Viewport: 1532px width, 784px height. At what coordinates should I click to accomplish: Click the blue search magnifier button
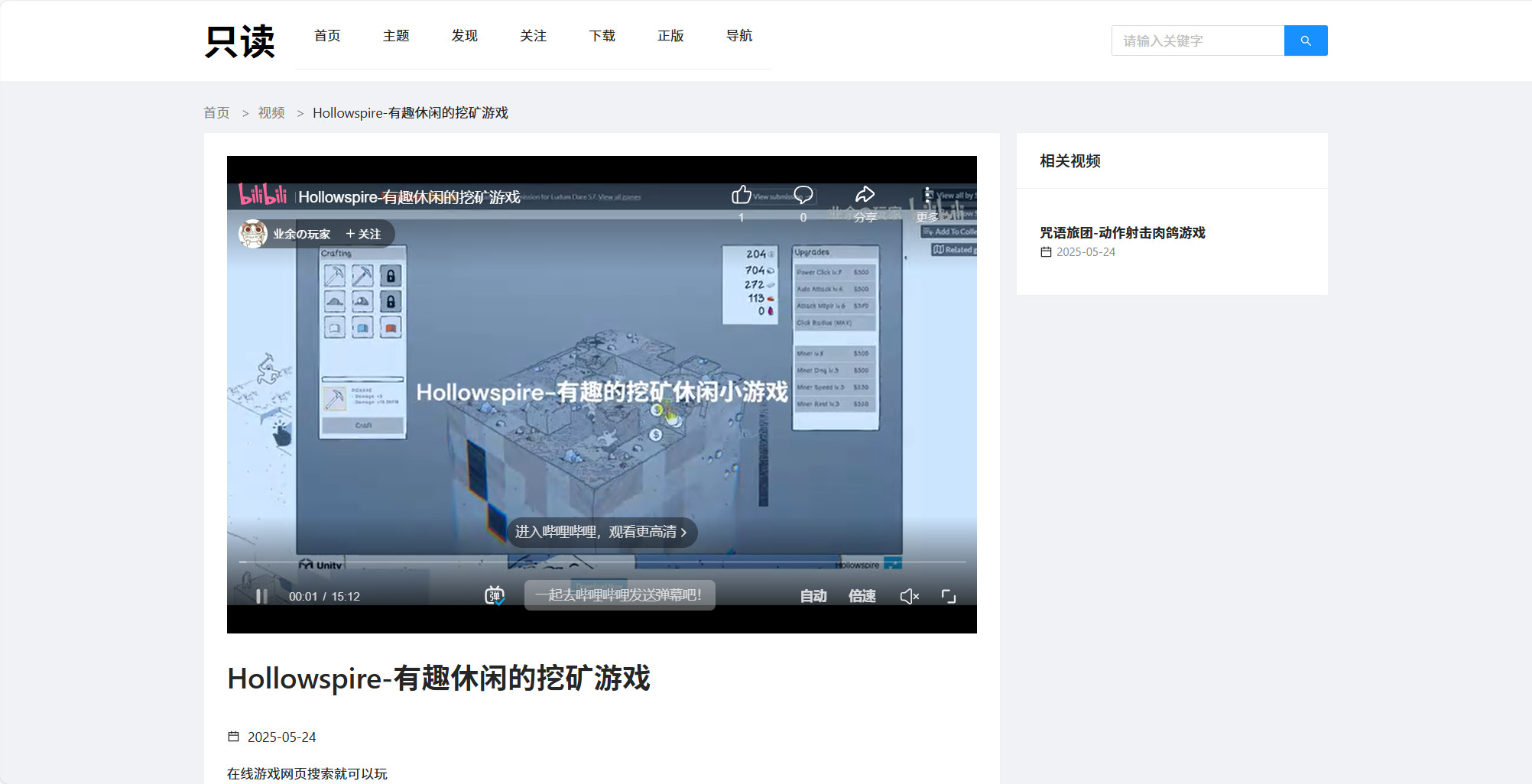click(x=1306, y=40)
